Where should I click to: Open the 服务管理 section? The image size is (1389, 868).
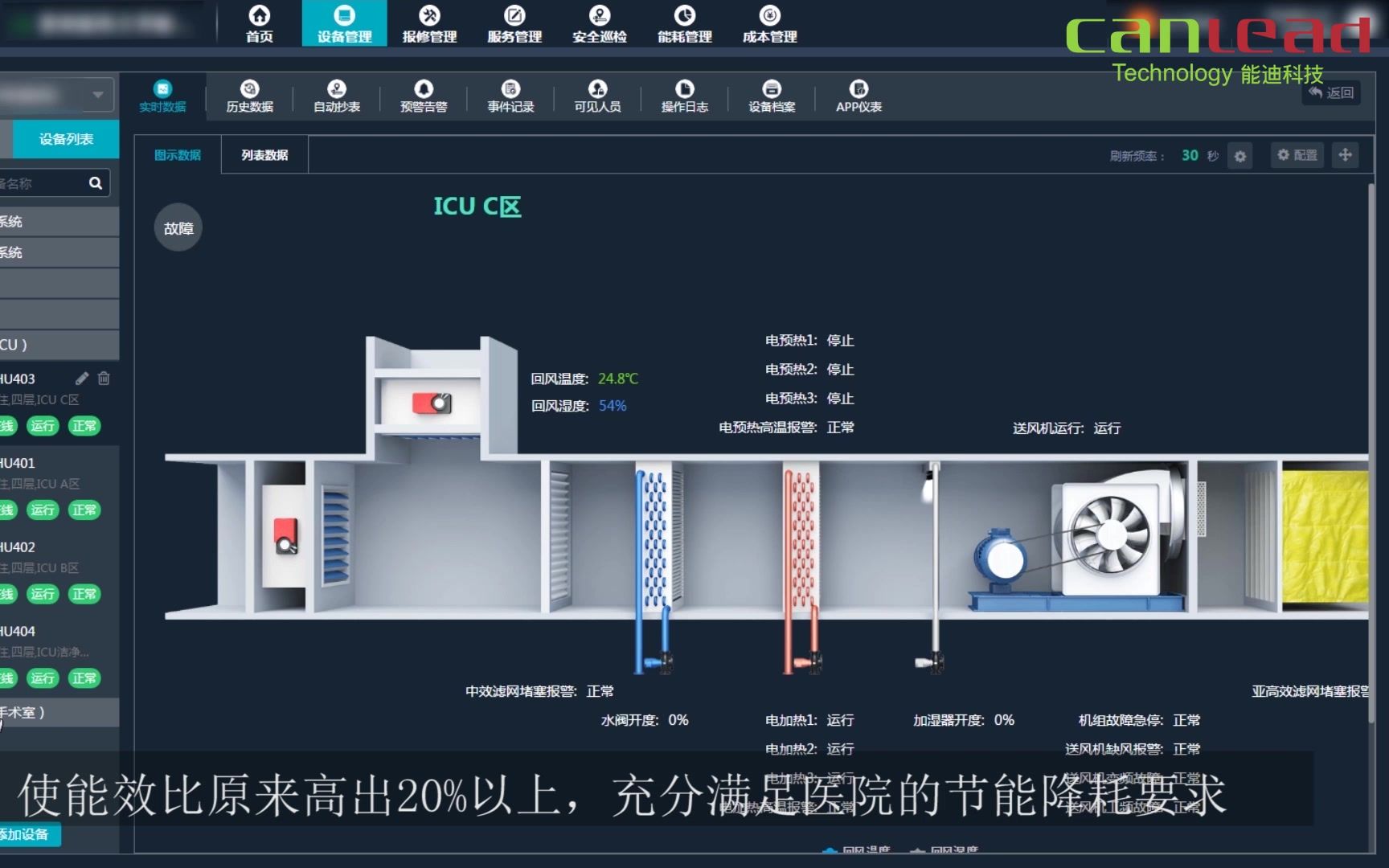(514, 24)
